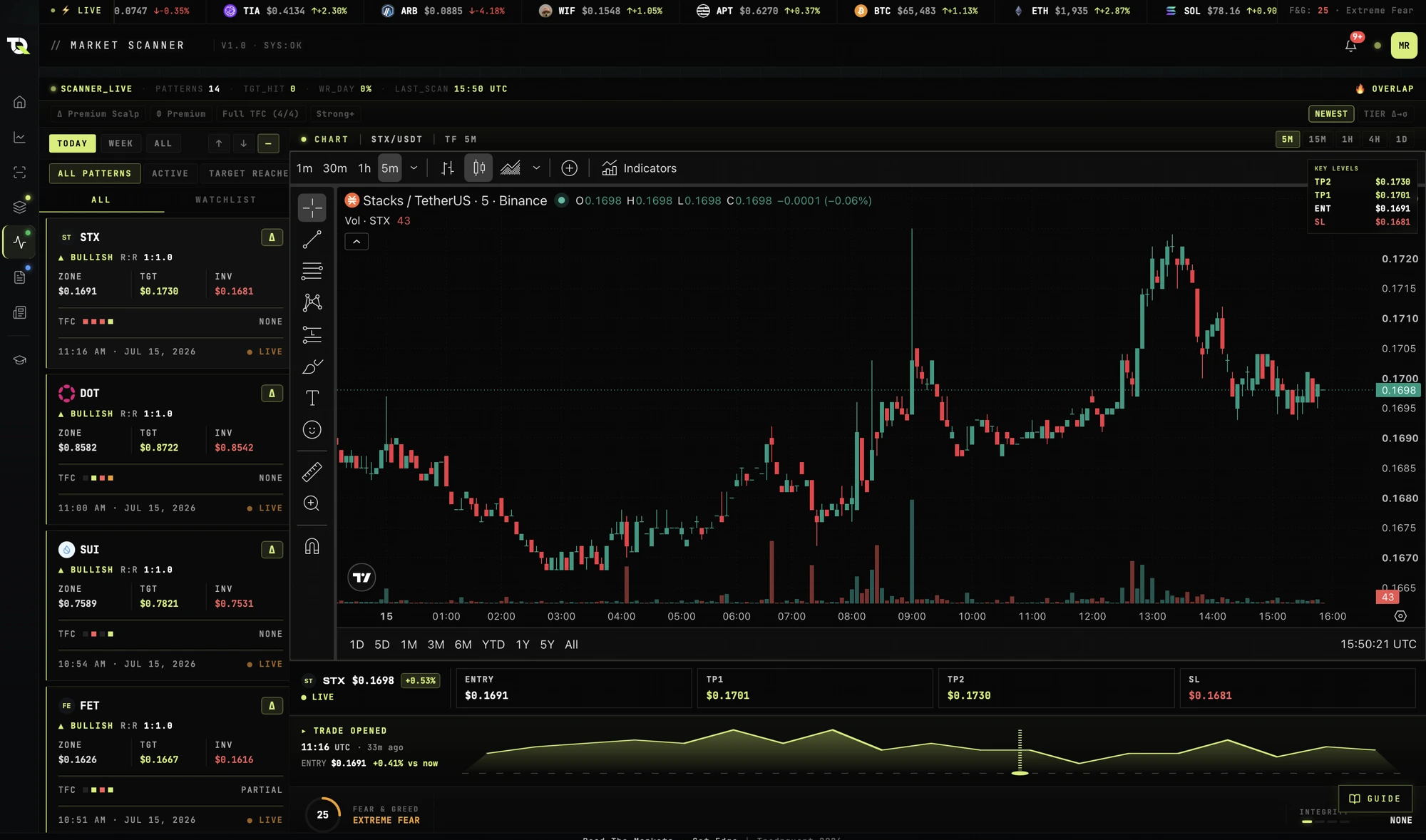Image resolution: width=1426 pixels, height=840 pixels.
Task: Toggle the Premium filter chip
Action: click(181, 114)
